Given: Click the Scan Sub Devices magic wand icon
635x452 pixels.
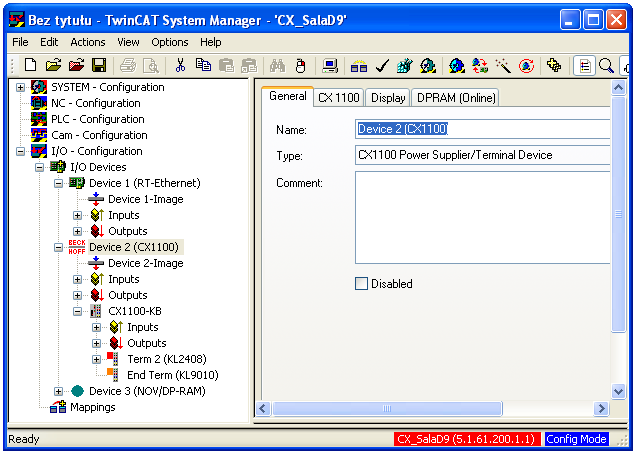Looking at the screenshot, I should pyautogui.click(x=503, y=65).
